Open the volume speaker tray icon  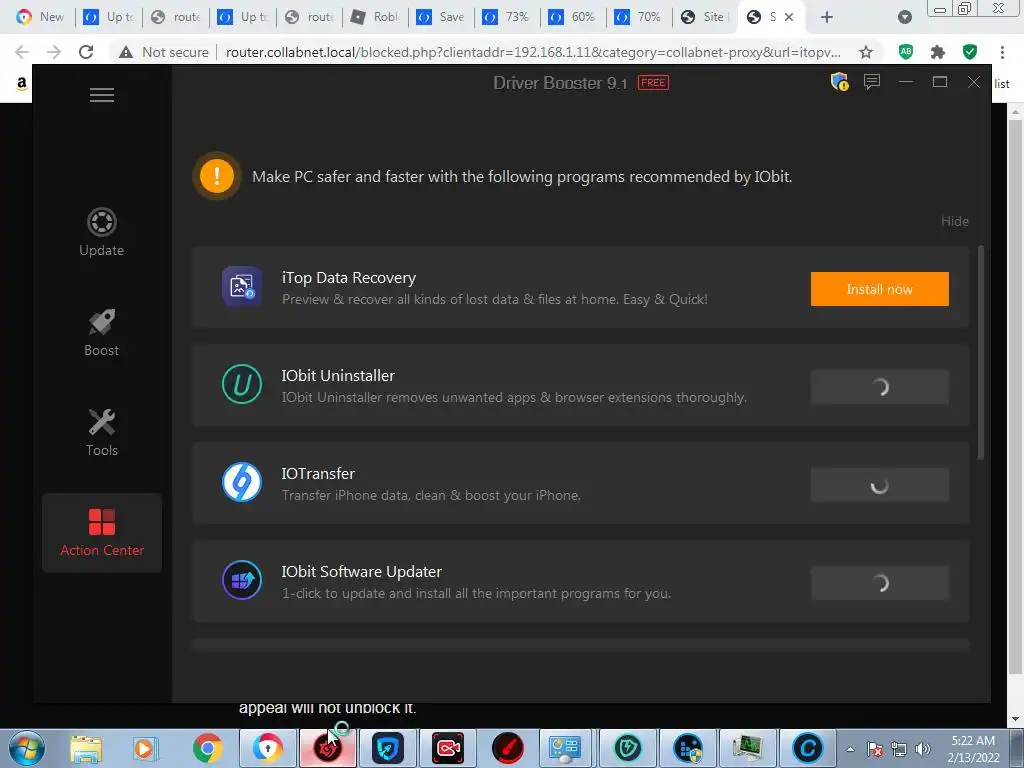923,749
